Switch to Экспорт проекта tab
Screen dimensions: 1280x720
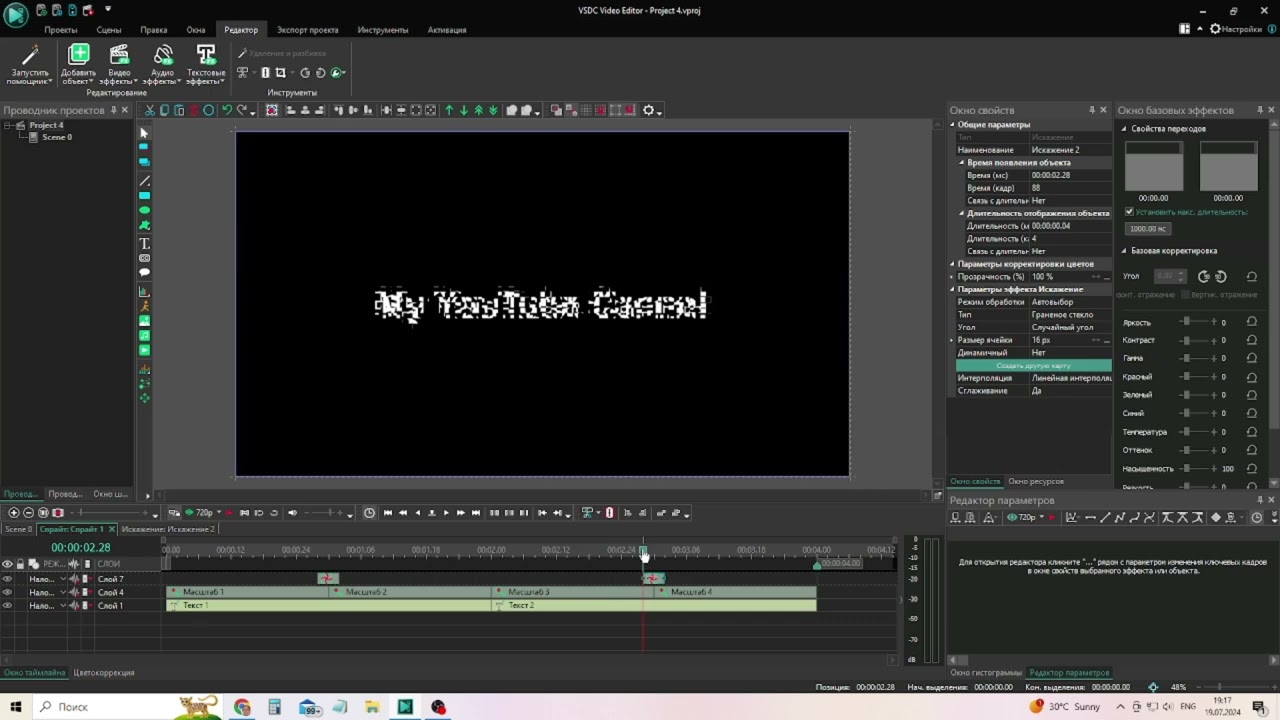(x=307, y=30)
